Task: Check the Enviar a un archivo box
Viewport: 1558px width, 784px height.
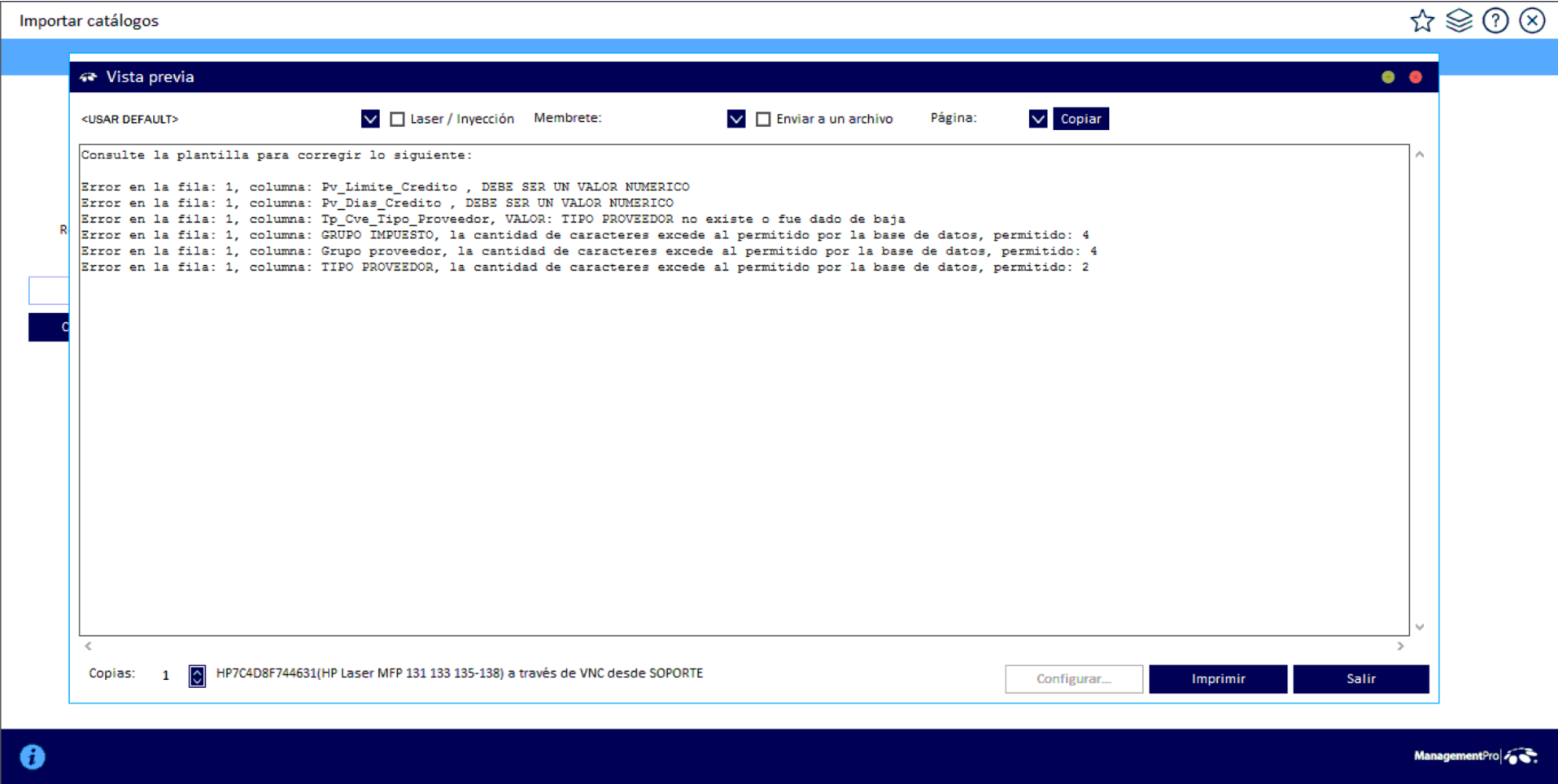Action: point(763,120)
